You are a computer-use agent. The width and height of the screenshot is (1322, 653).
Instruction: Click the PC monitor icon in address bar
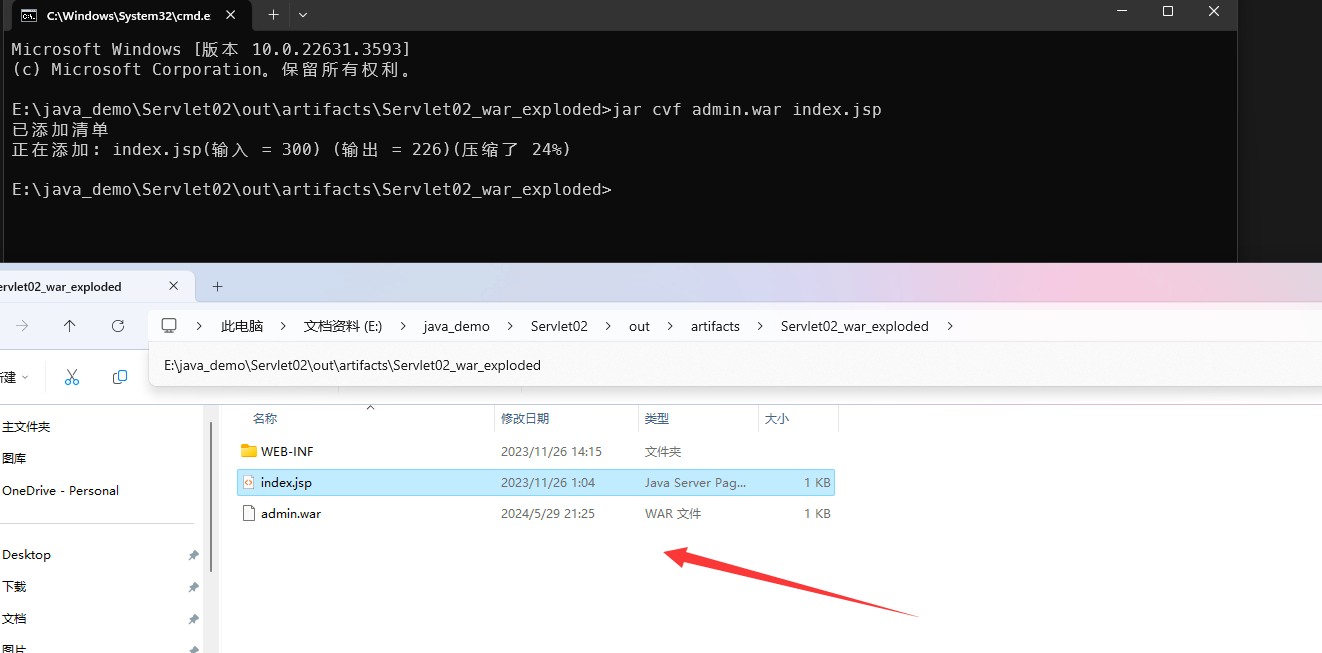tap(169, 326)
